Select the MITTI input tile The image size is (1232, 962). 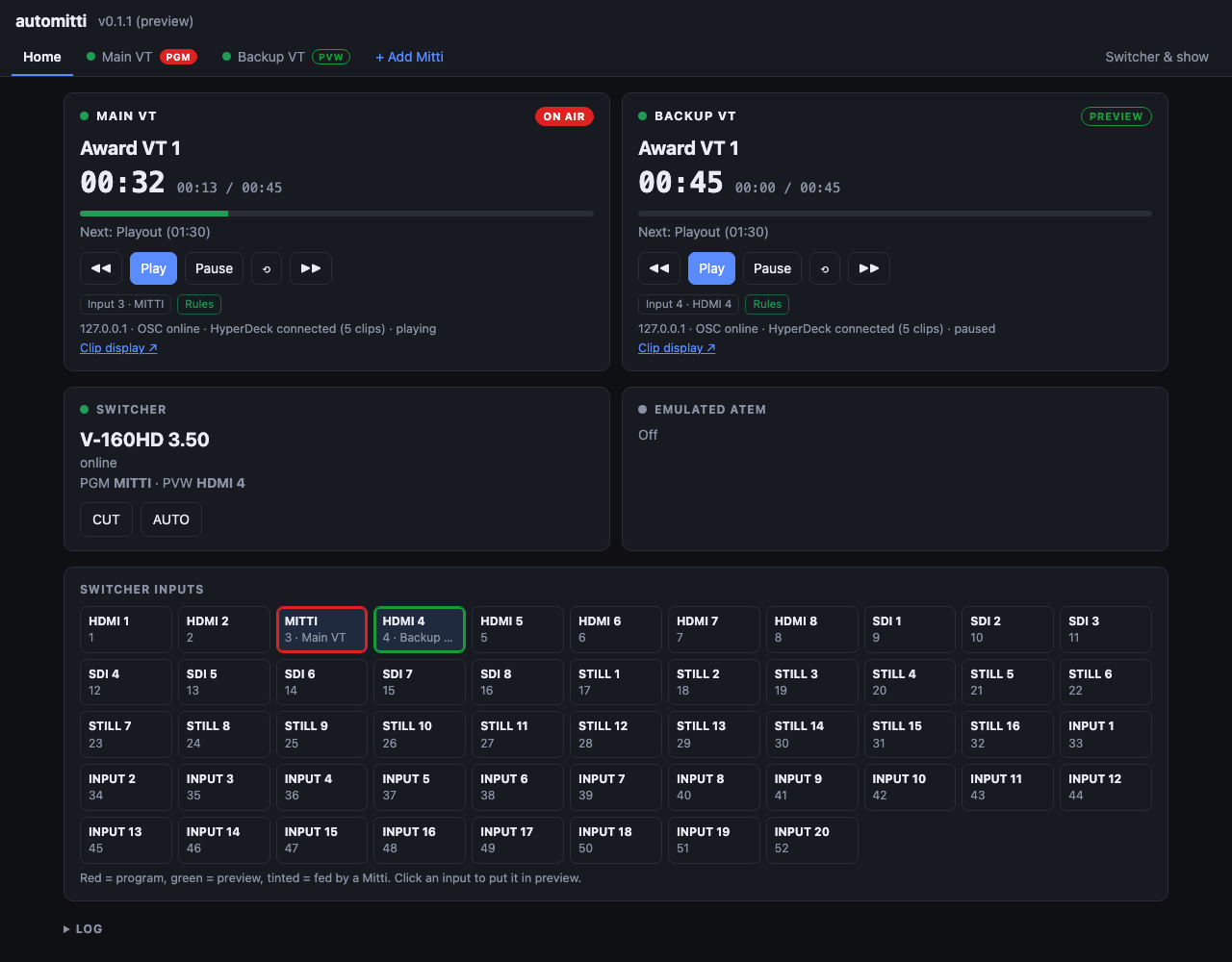point(321,629)
